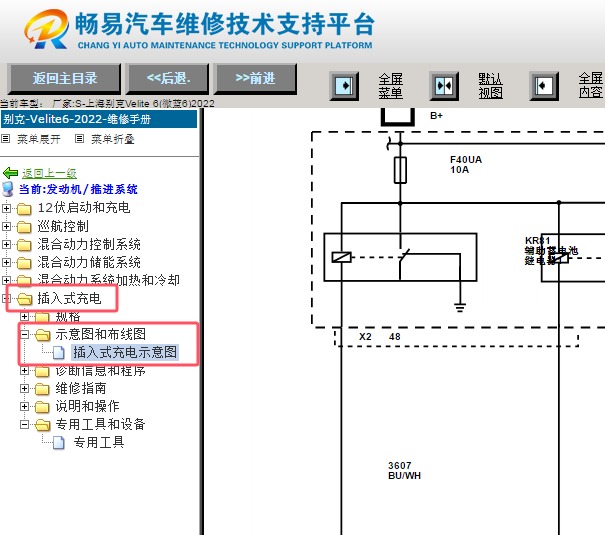Collapse the 专用工具和设备 subfolder
The image size is (605, 535).
coord(24,424)
